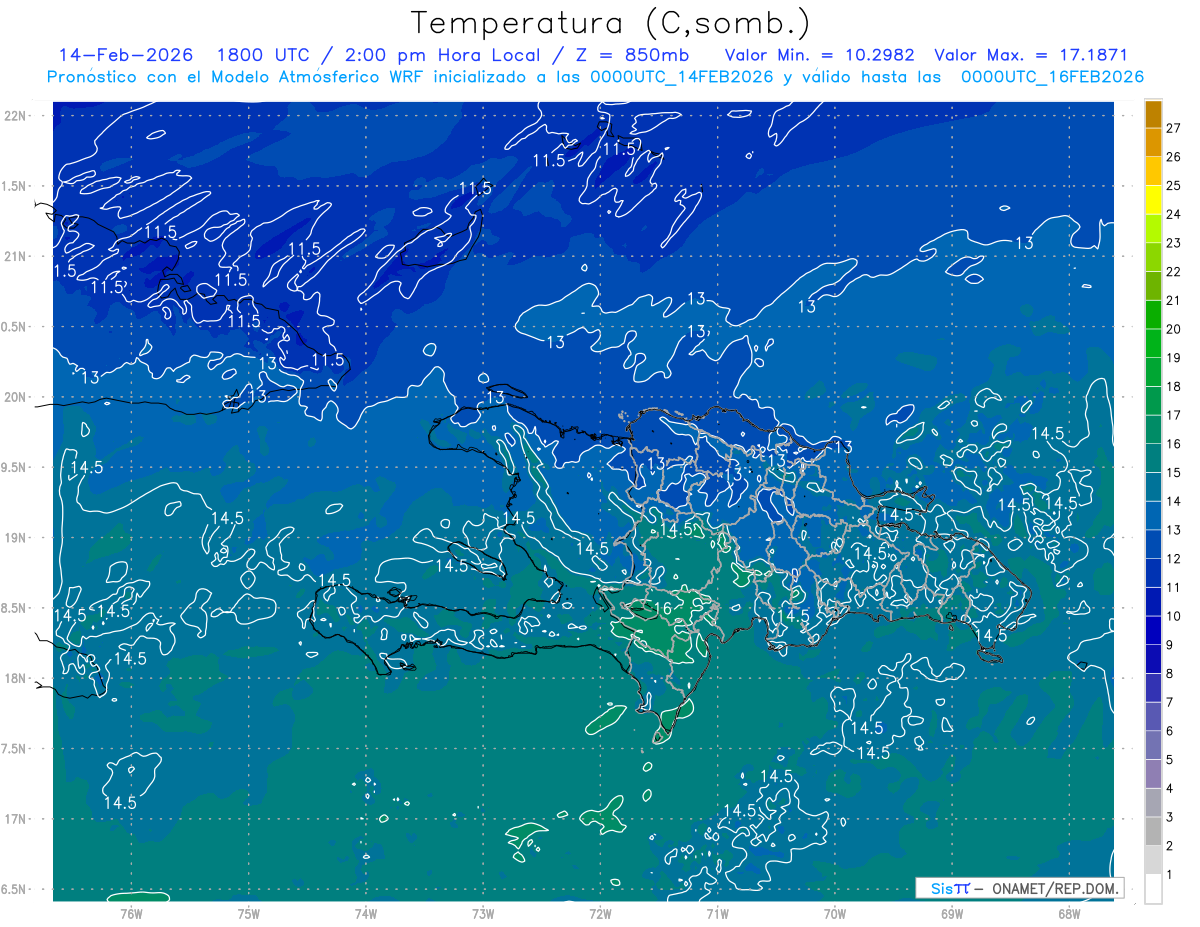Click the "19N" latitude axis label
Image resolution: width=1200 pixels, height=927 pixels.
(16, 537)
